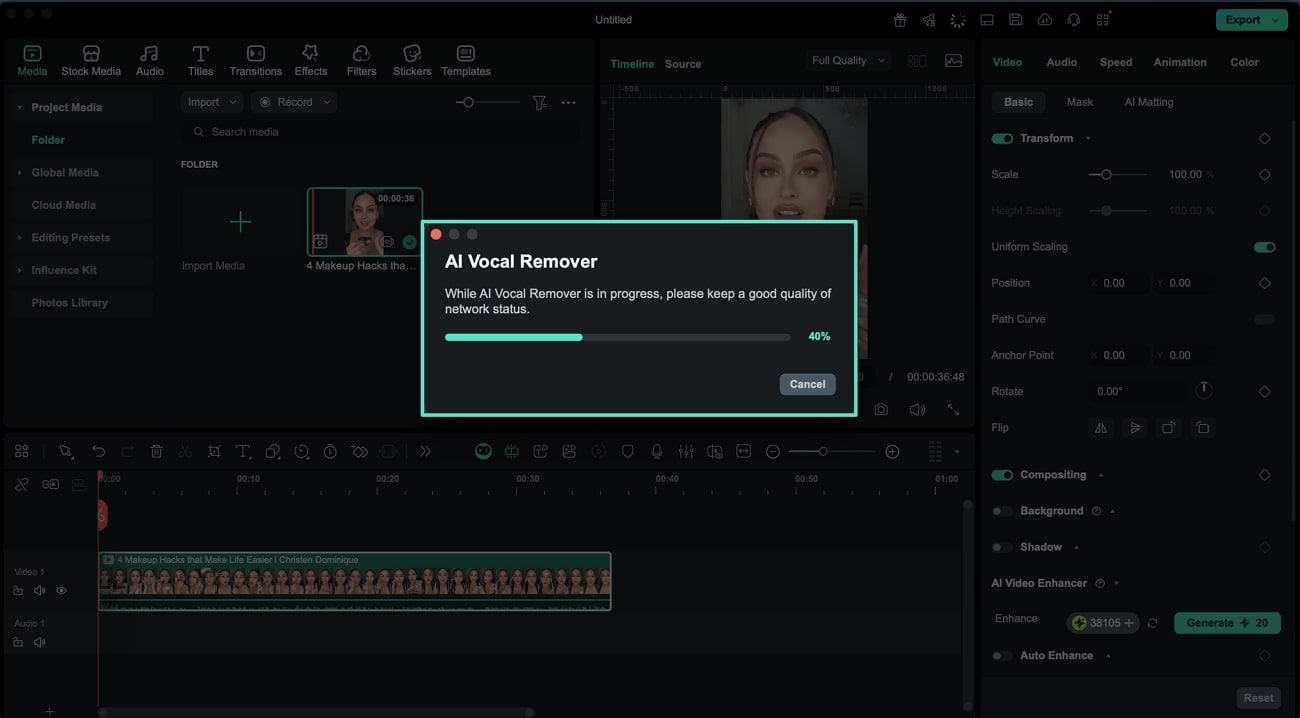The width and height of the screenshot is (1300, 718).
Task: Toggle Video 1 track visibility eye
Action: point(61,591)
